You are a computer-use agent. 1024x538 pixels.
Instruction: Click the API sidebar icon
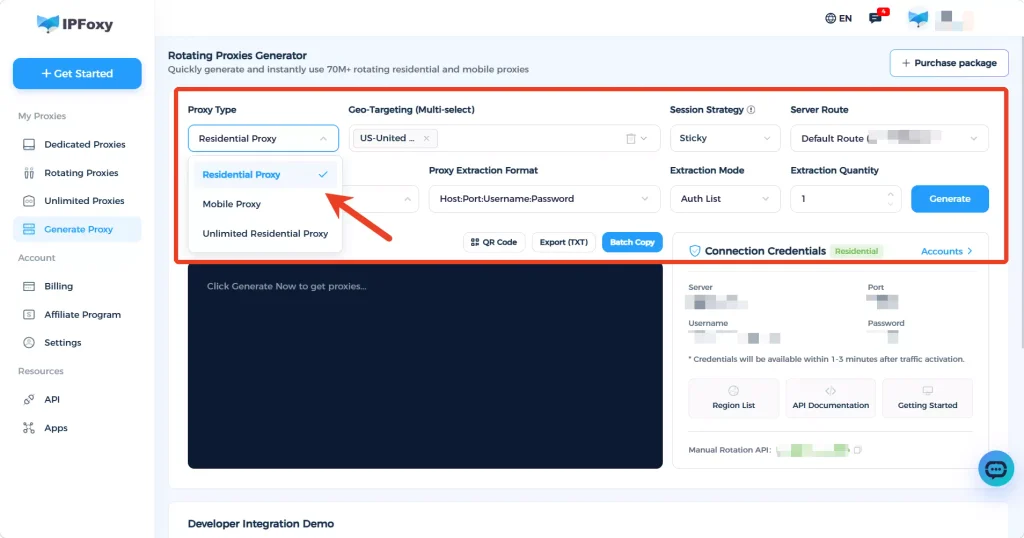[x=29, y=400]
